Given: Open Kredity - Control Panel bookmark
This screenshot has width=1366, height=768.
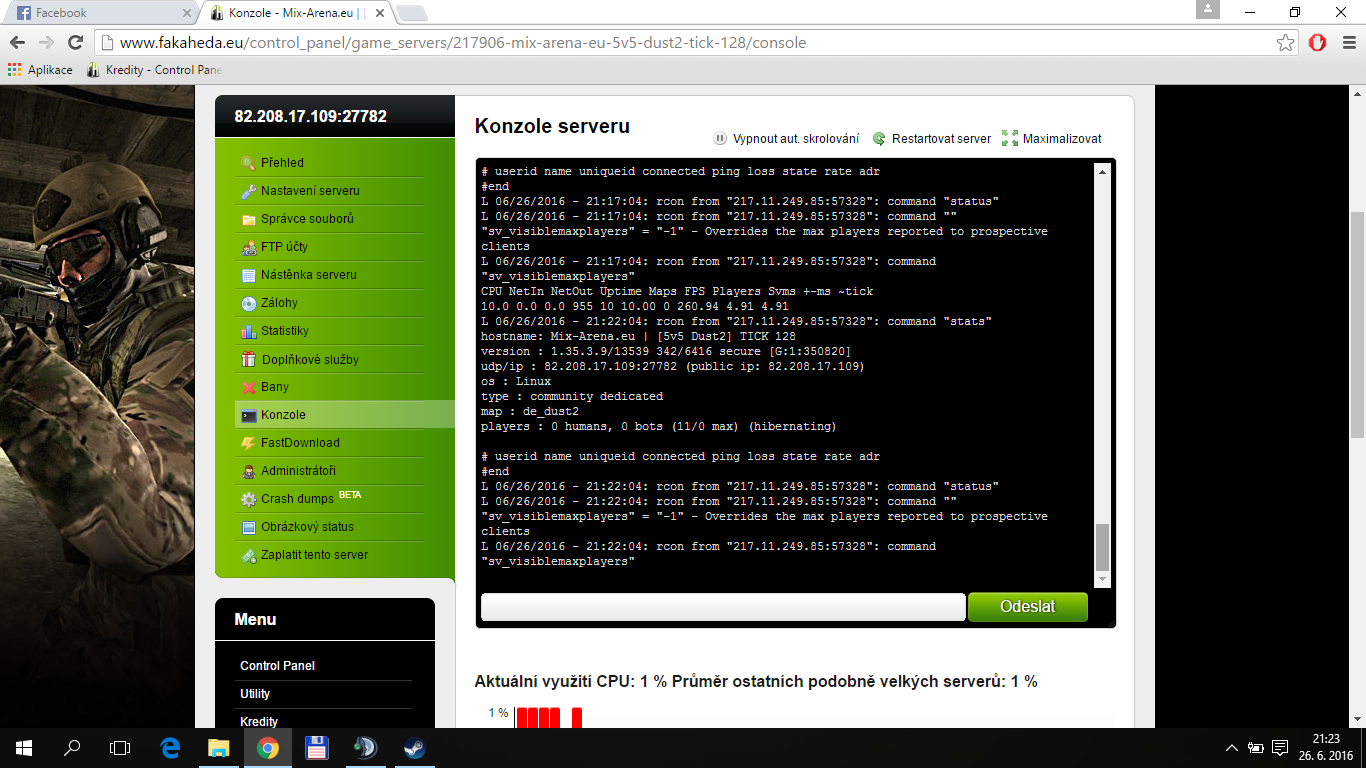Looking at the screenshot, I should pos(155,70).
